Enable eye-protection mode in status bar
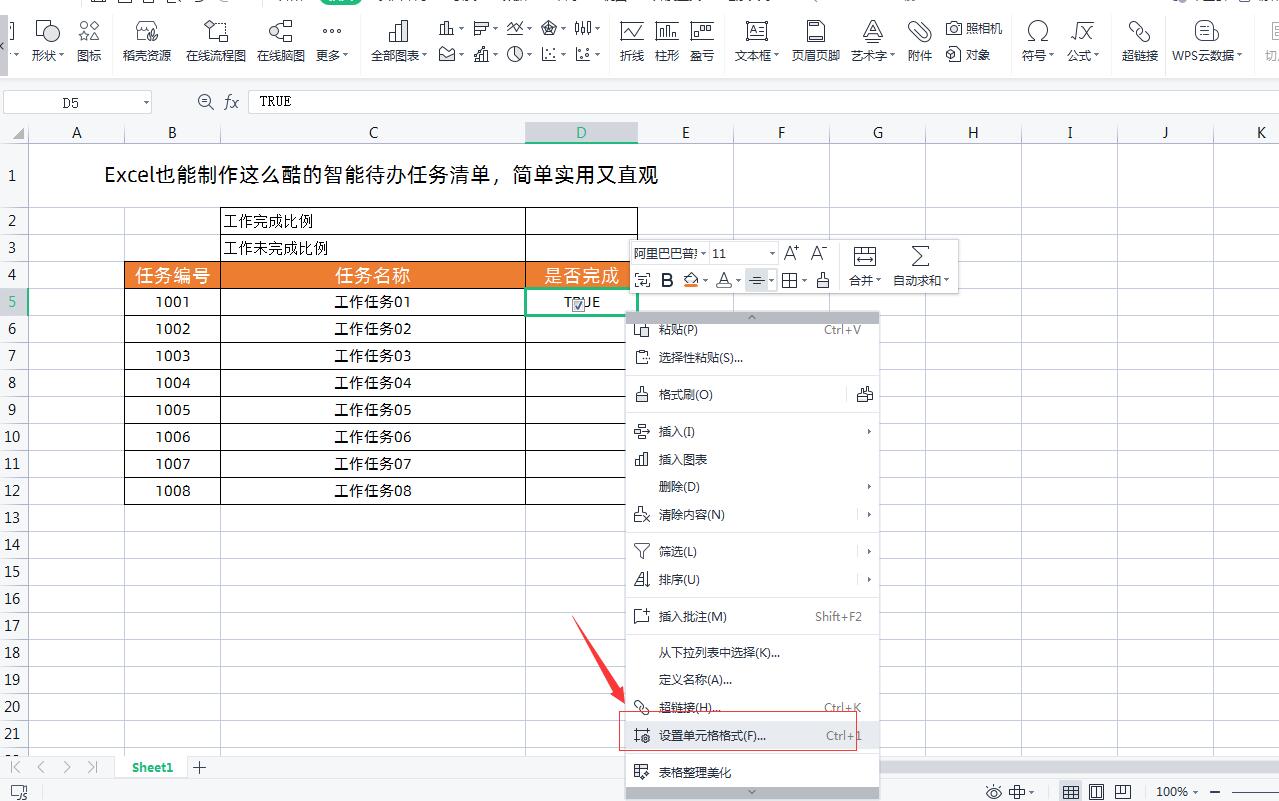 pyautogui.click(x=993, y=791)
